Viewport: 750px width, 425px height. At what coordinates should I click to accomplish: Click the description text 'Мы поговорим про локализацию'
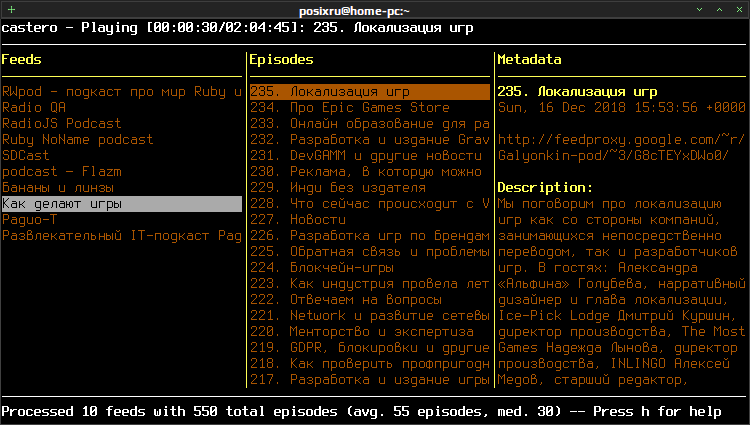pos(609,204)
